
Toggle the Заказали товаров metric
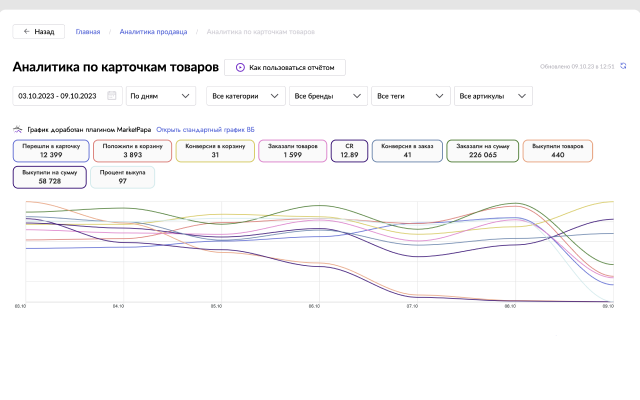pyautogui.click(x=292, y=150)
